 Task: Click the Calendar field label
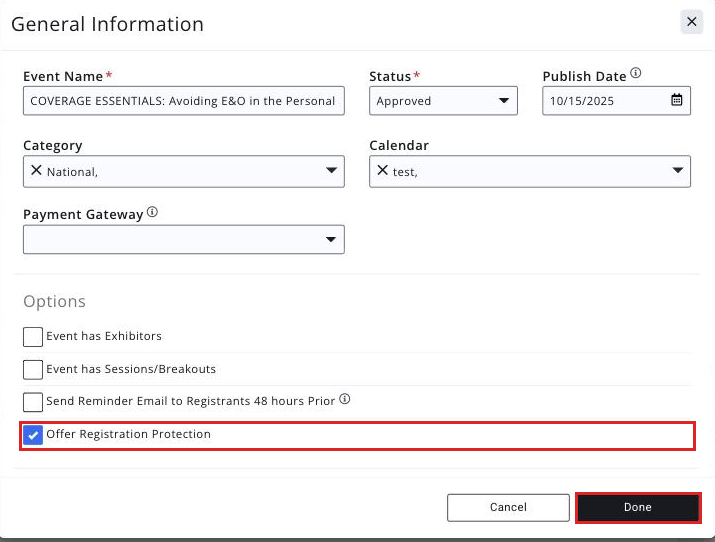399,145
